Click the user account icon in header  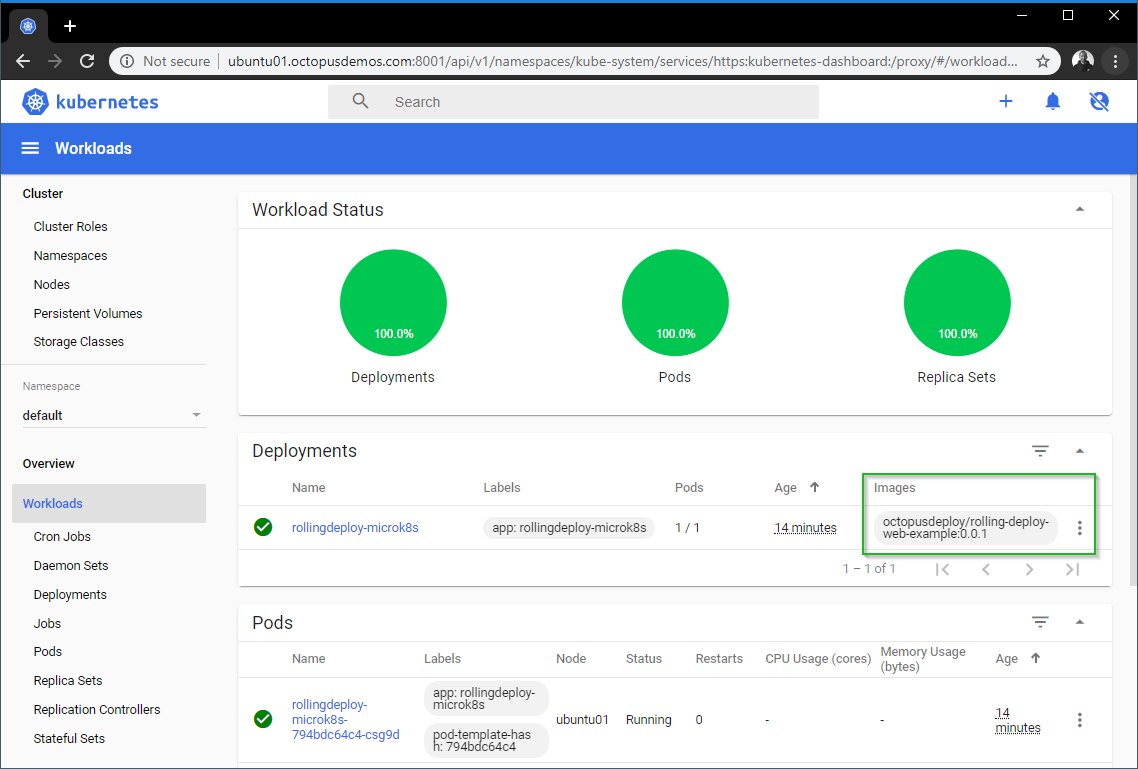pyautogui.click(x=1099, y=101)
